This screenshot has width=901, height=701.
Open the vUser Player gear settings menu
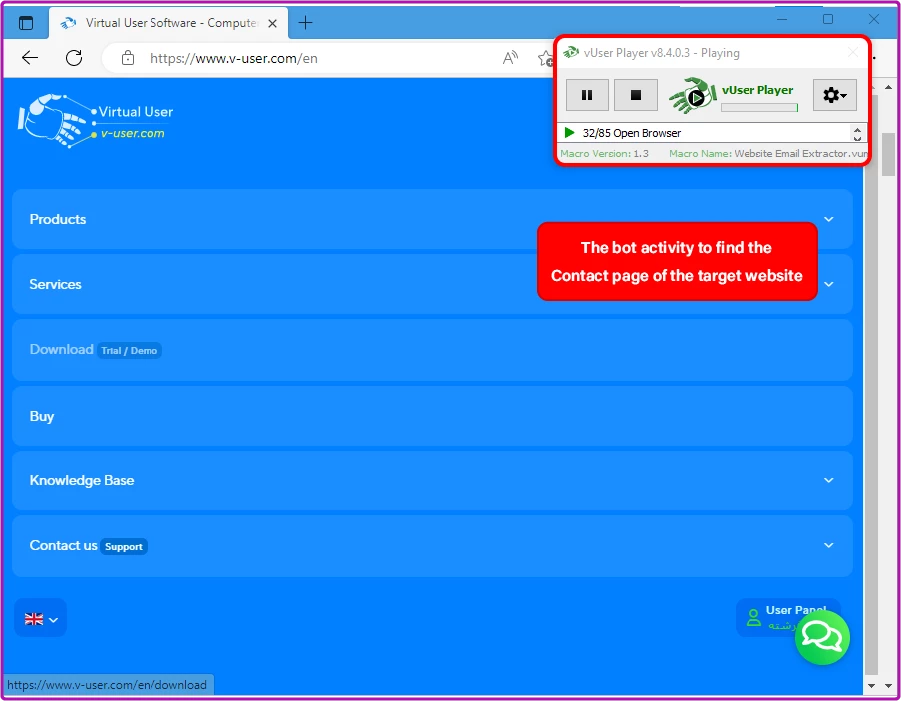point(834,95)
